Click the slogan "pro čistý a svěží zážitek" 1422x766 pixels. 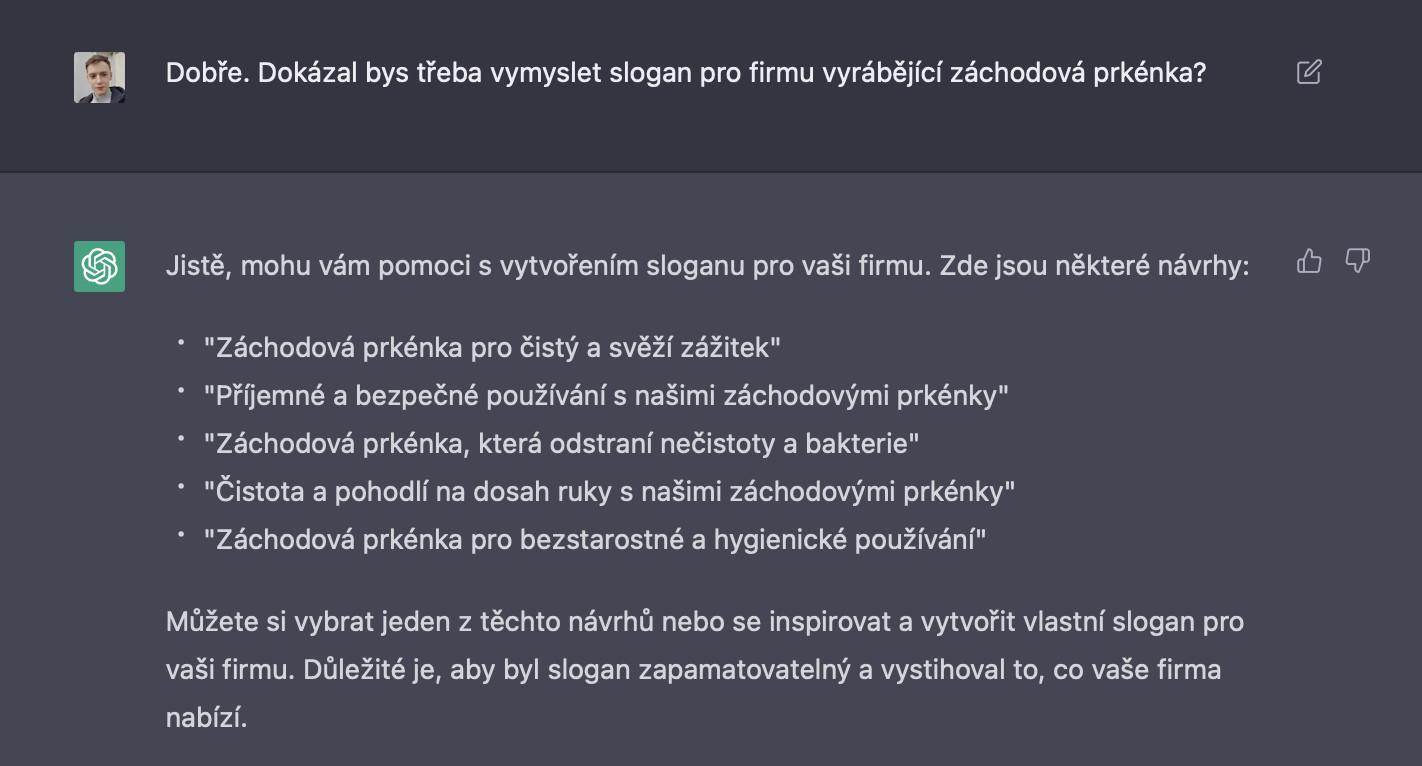click(492, 348)
